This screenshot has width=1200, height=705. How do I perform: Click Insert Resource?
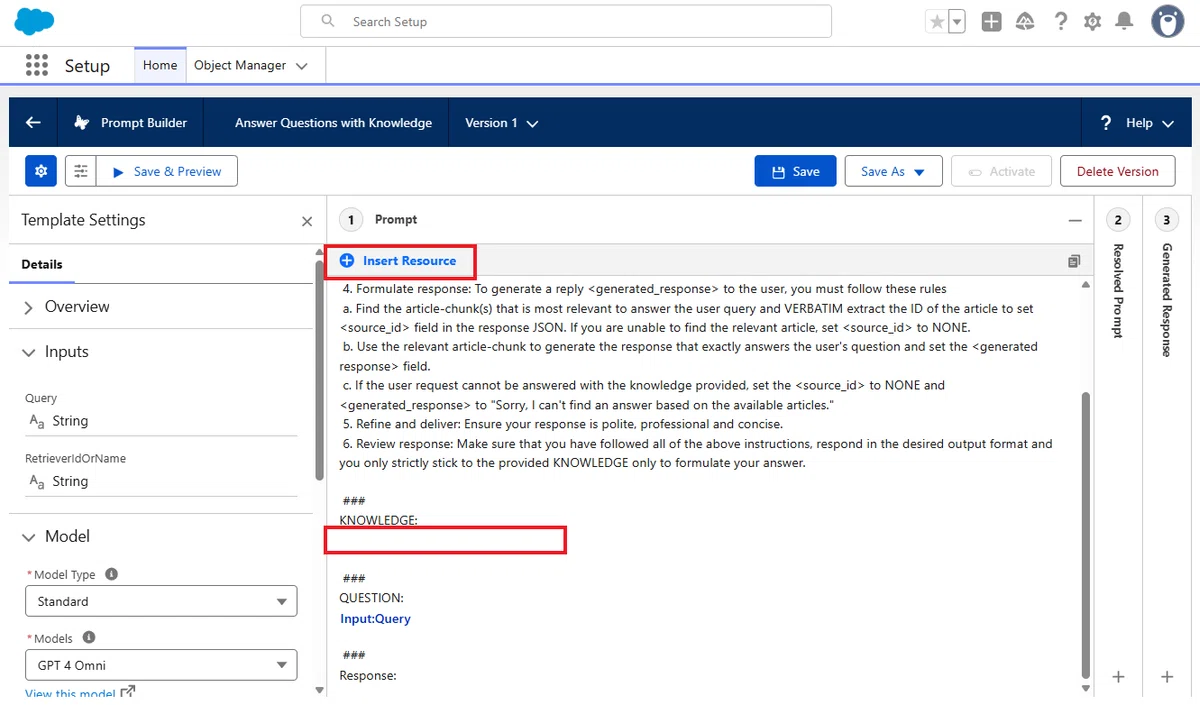click(398, 261)
